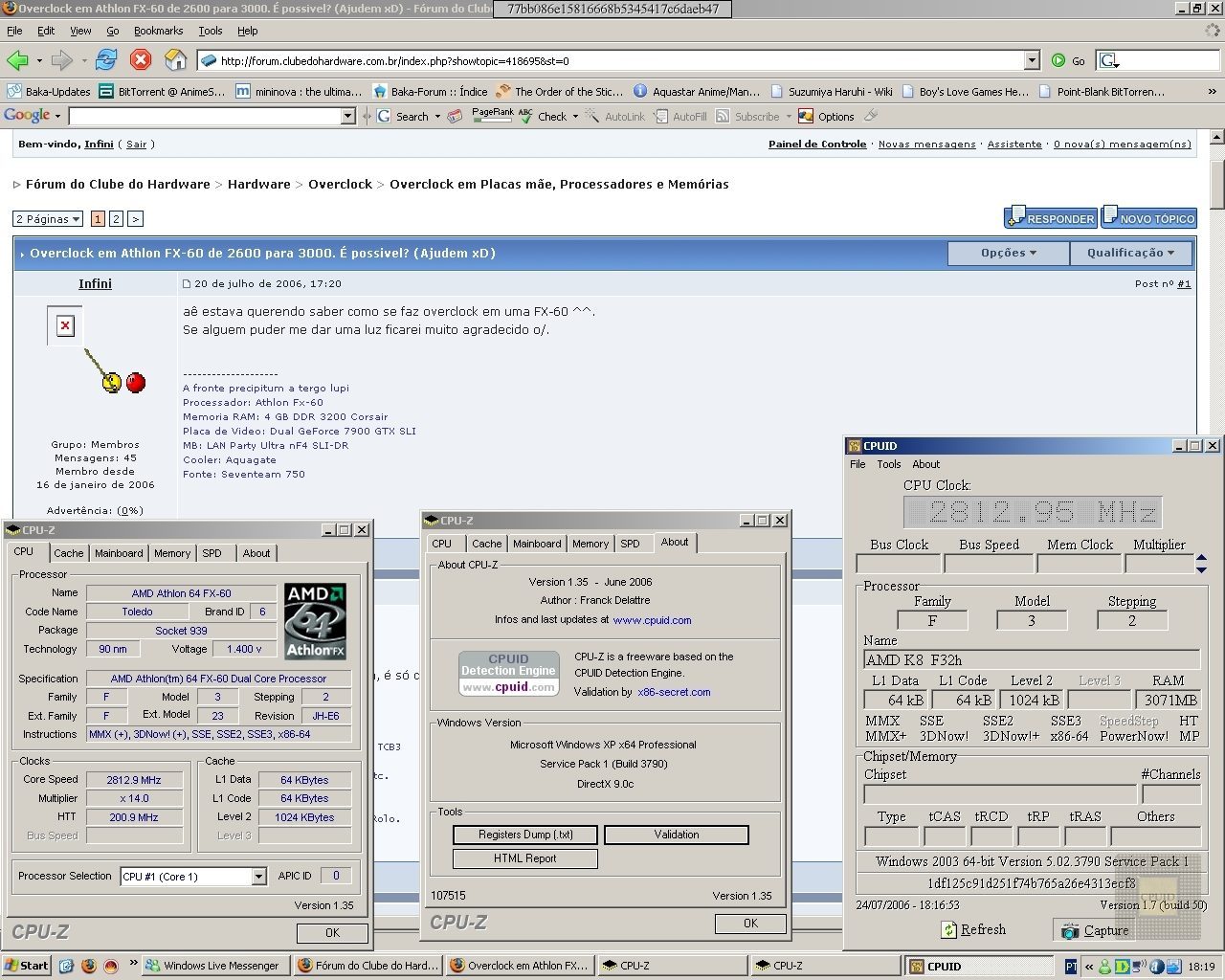Click the Google toolbar search input
This screenshot has width=1225, height=980.
pos(205,117)
